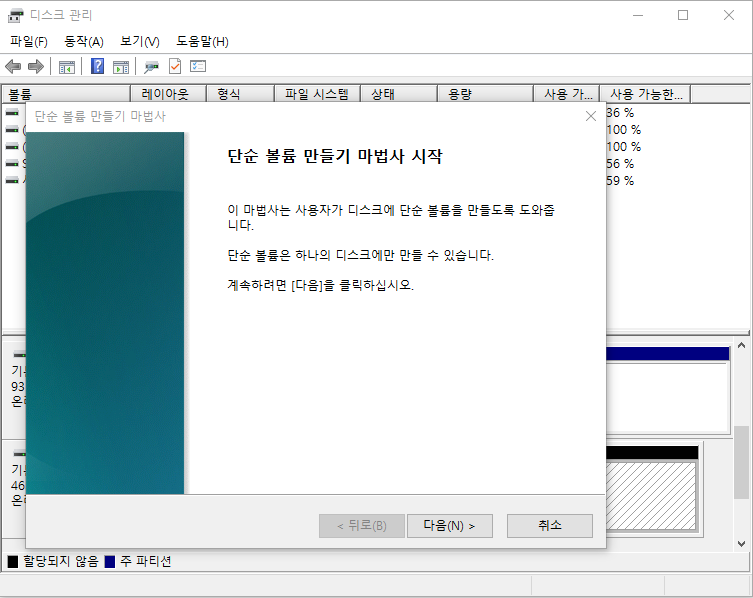Click the checkmark properties toolbar icon
The image size is (753, 598).
[x=175, y=66]
